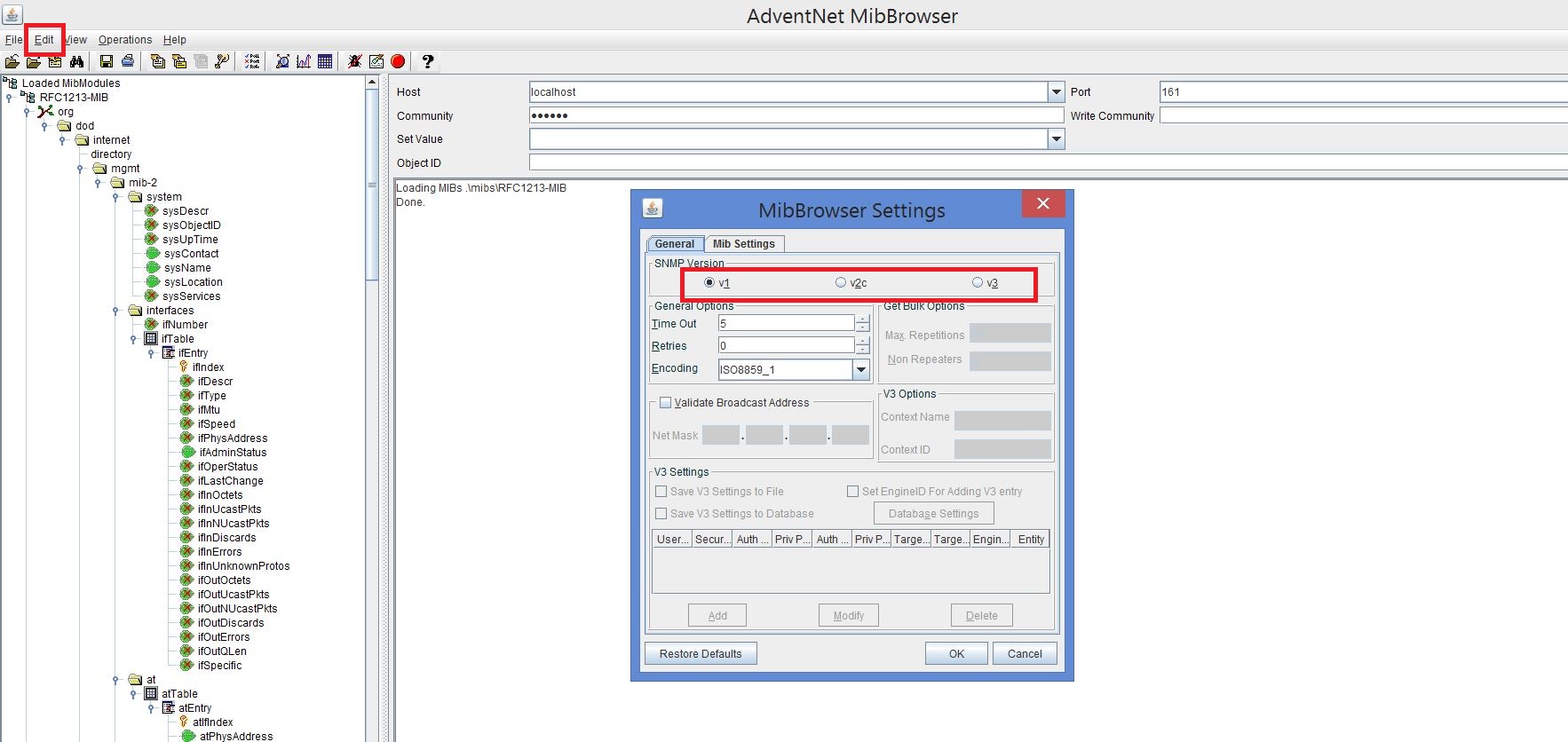The image size is (1568, 742).
Task: Click the Restore Defaults button
Action: coord(701,654)
